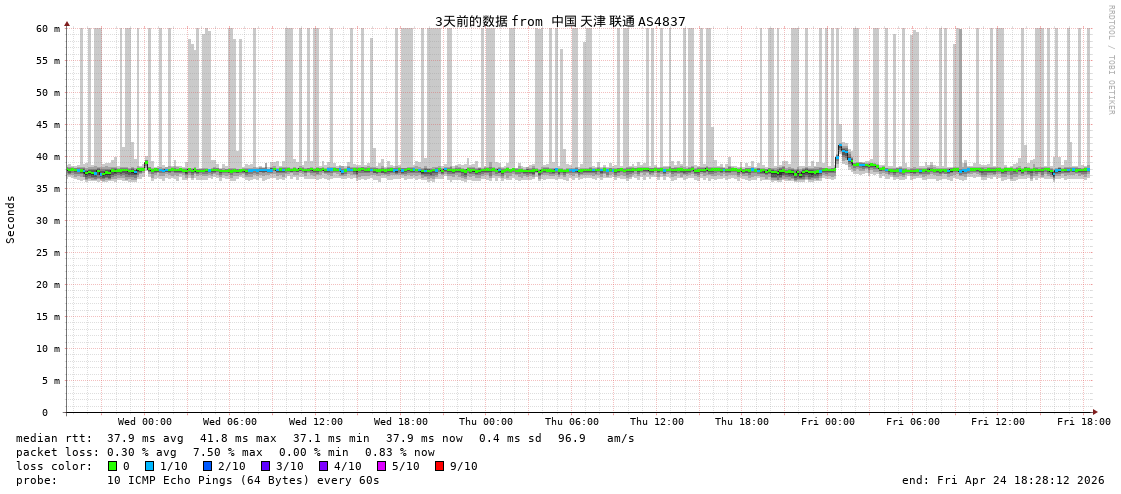
Task: Click the 60 m label on the y-axis
Action: click(x=49, y=29)
